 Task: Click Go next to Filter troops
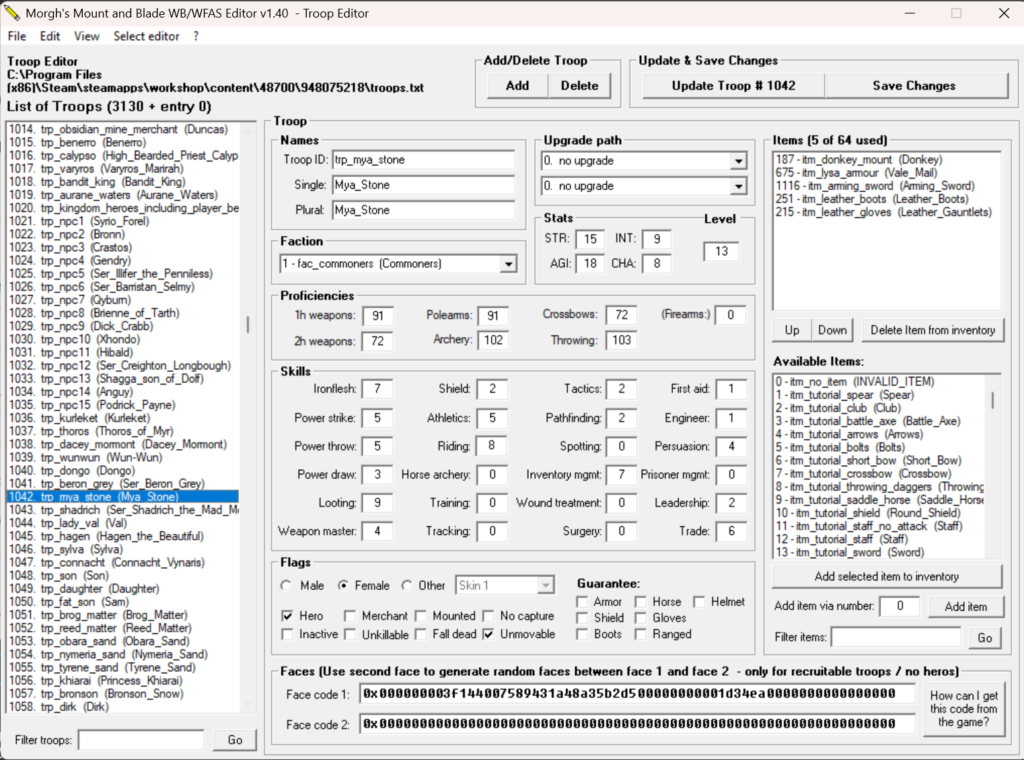pos(234,740)
